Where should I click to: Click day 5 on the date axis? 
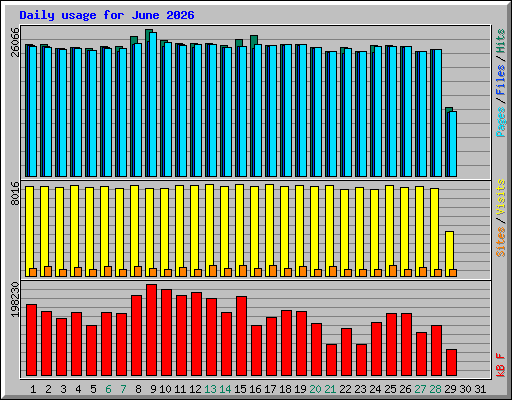pyautogui.click(x=93, y=389)
